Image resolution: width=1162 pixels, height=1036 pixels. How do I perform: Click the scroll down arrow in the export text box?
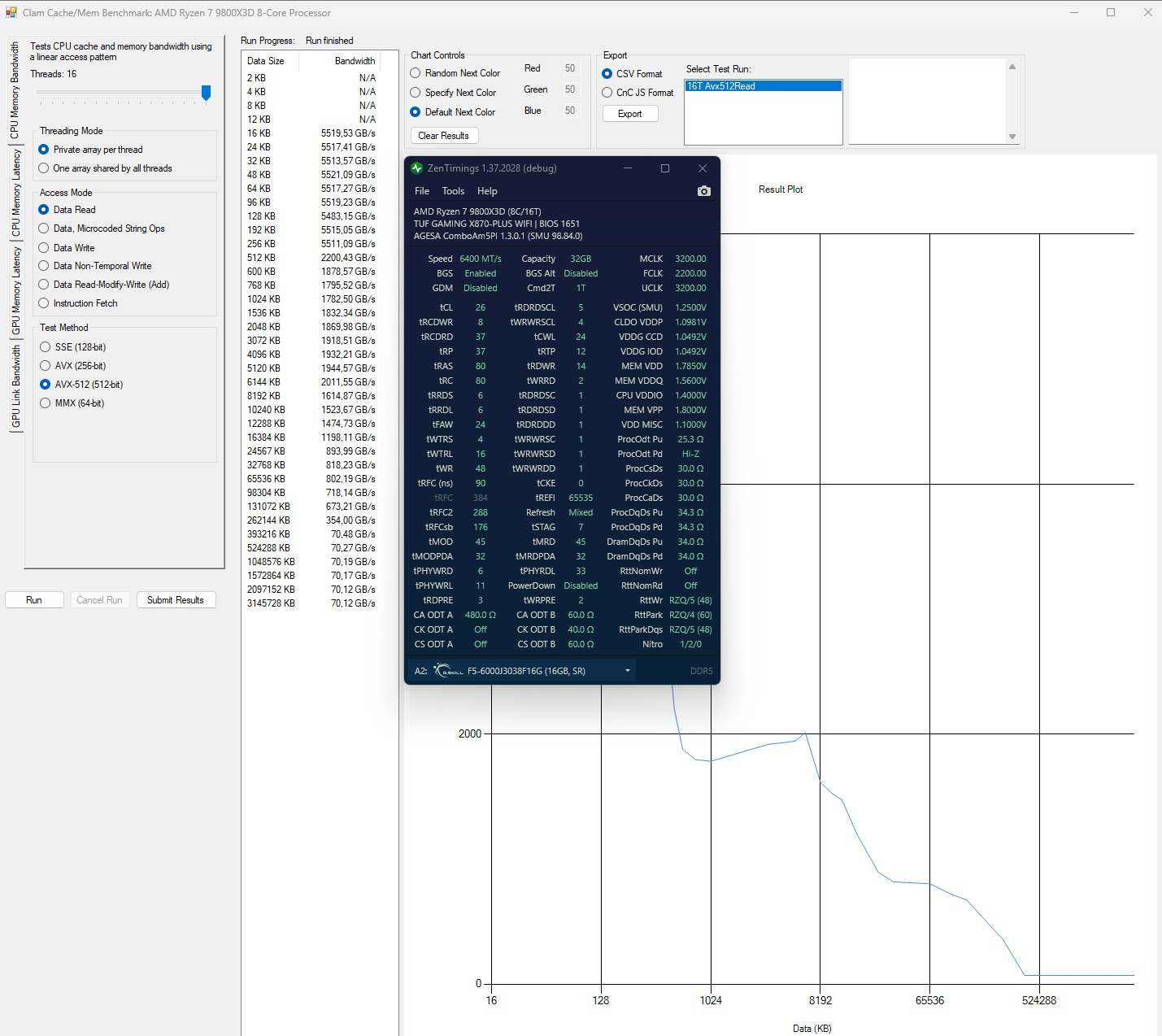(1012, 137)
